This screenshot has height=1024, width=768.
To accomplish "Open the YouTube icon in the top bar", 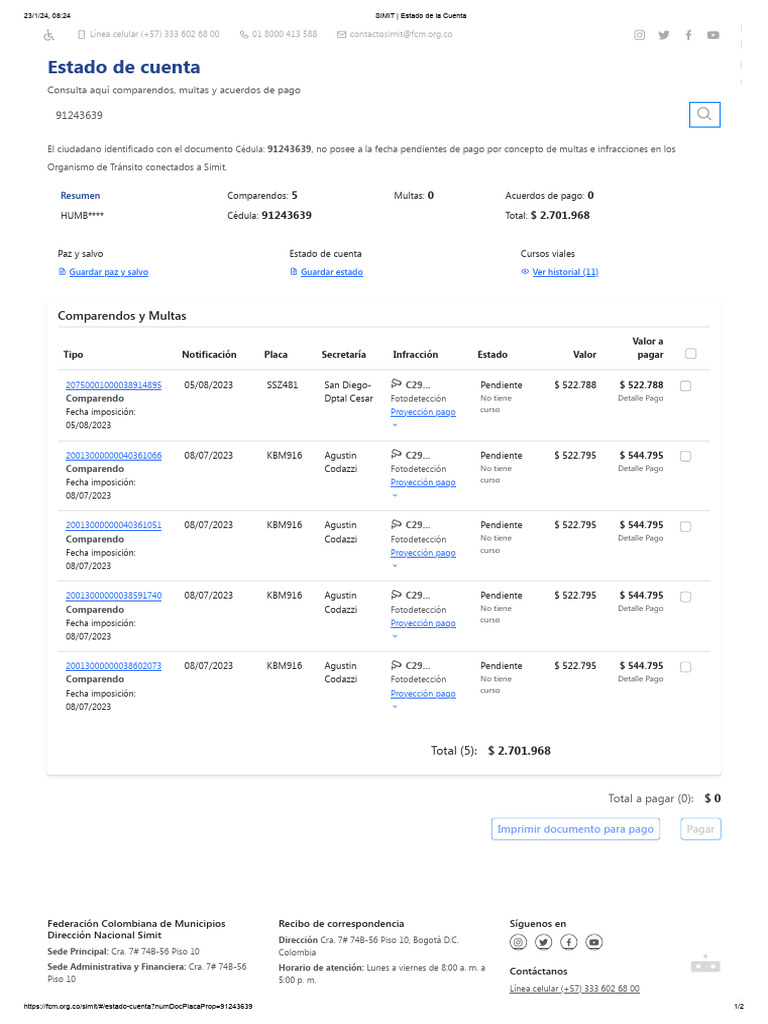I will tap(713, 35).
